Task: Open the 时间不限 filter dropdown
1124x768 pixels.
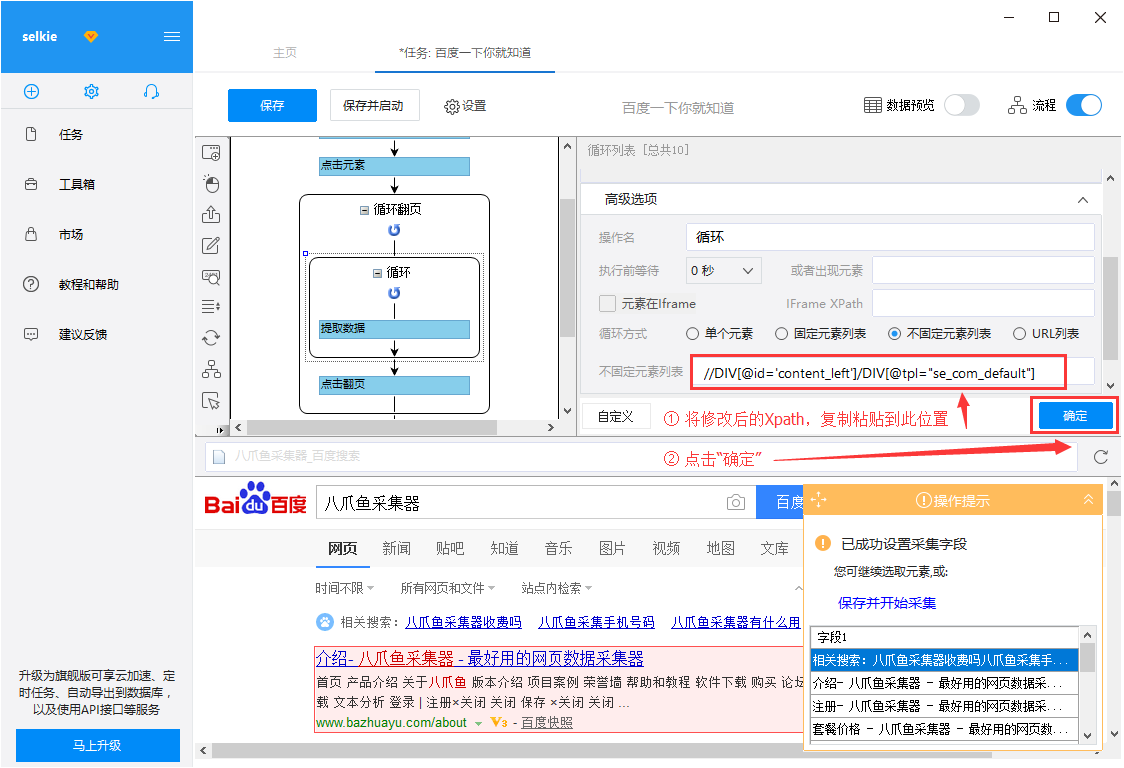Action: click(345, 588)
